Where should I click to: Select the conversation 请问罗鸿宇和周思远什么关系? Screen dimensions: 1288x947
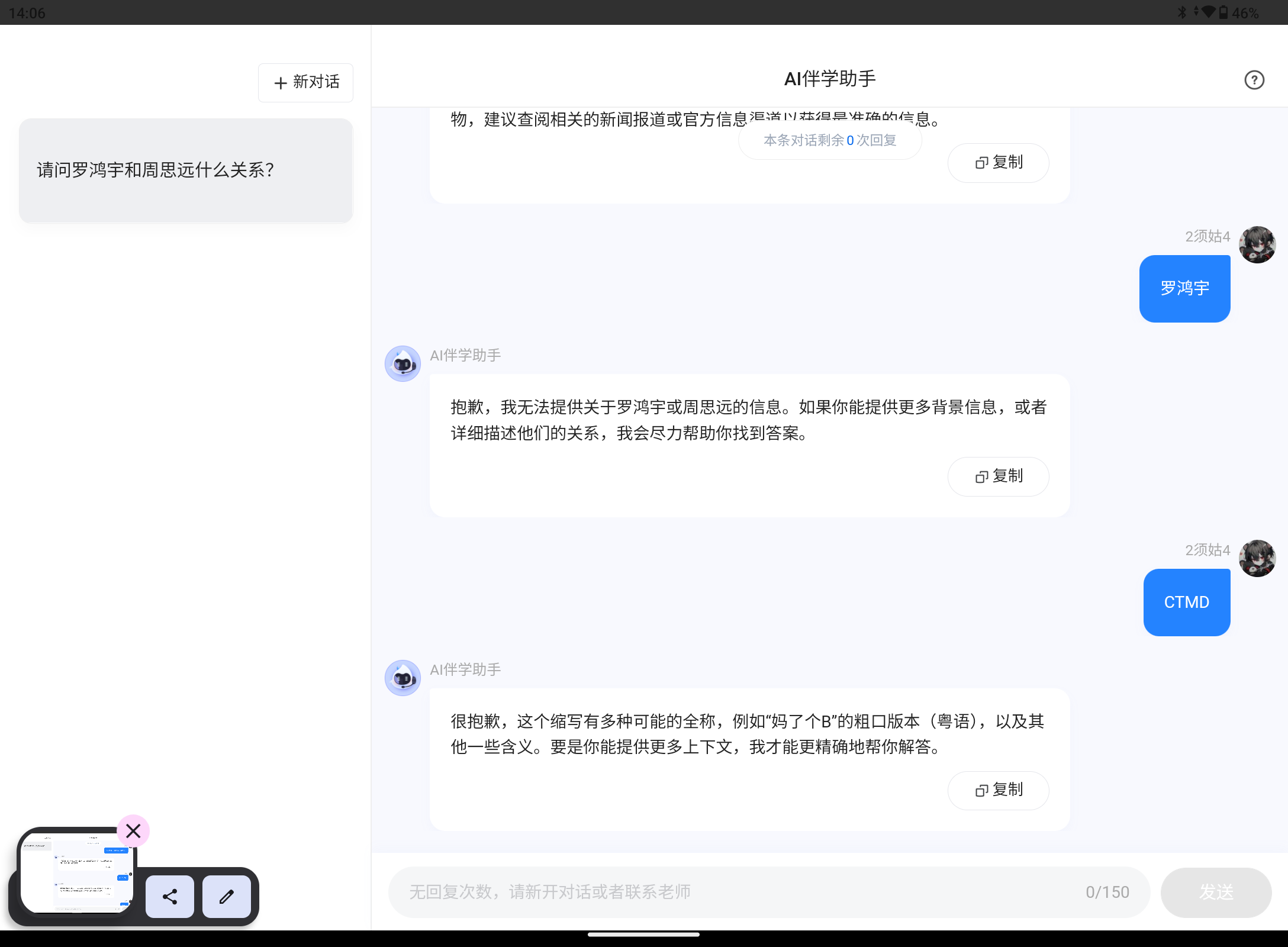coord(186,170)
